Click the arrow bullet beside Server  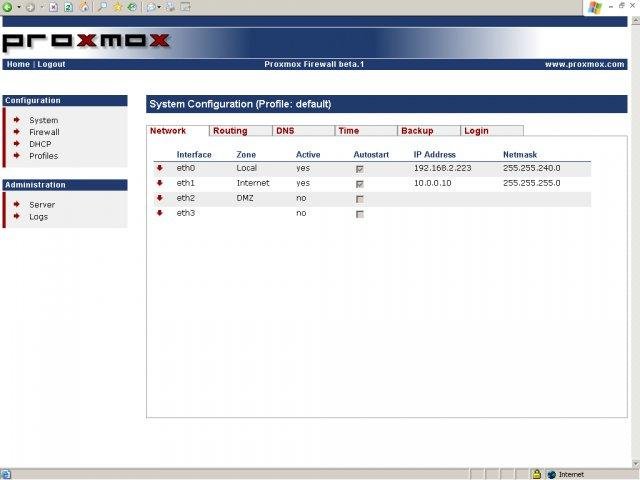click(17, 204)
